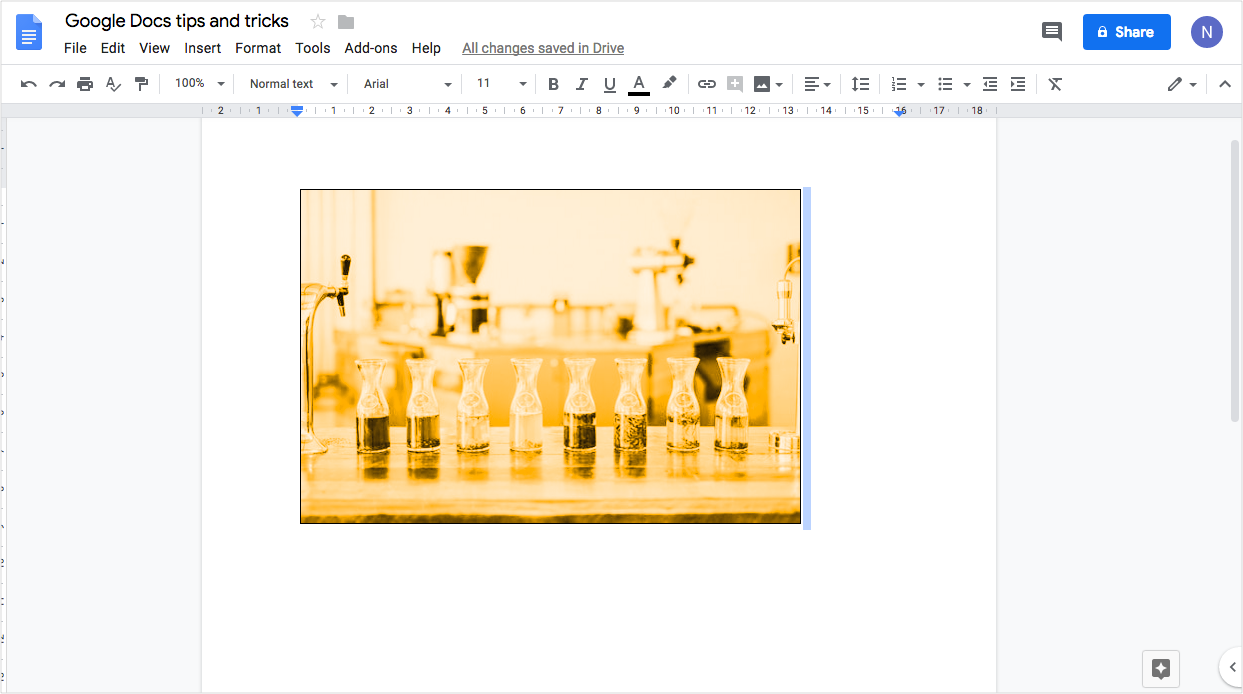Open the line spacing icon
This screenshot has height=694, width=1243.
(860, 84)
